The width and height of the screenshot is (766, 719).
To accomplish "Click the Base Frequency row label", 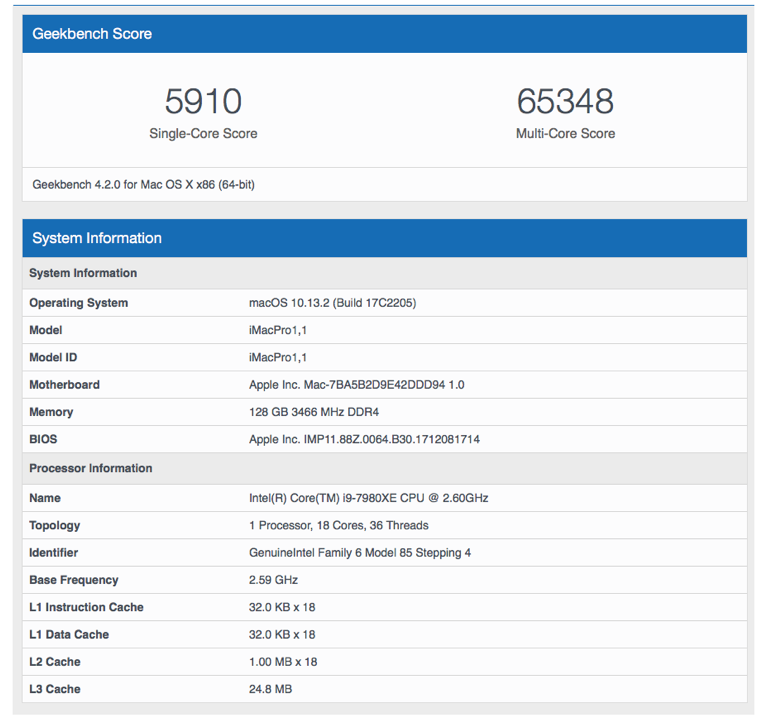I will pos(74,580).
